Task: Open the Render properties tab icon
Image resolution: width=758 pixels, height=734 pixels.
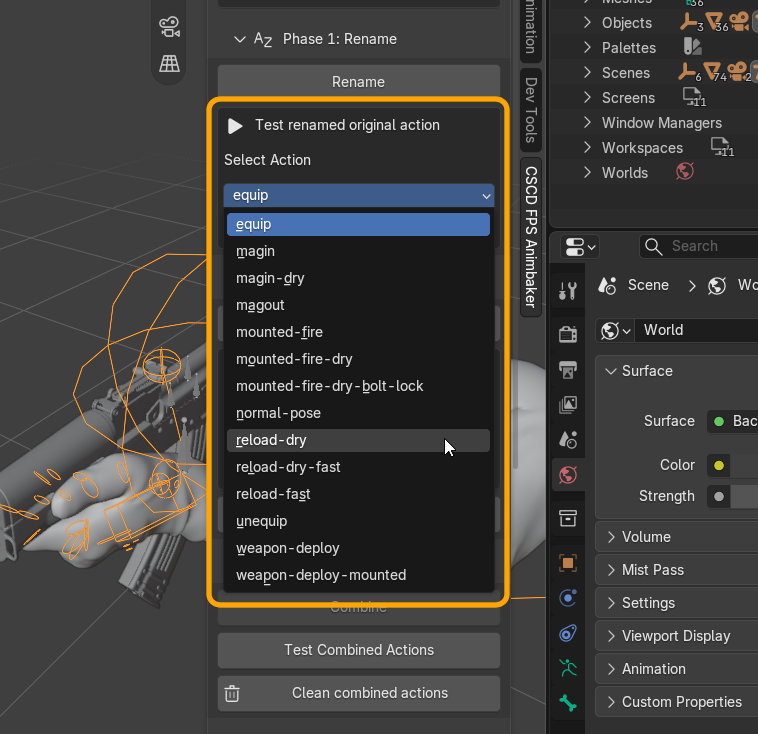Action: tap(568, 335)
